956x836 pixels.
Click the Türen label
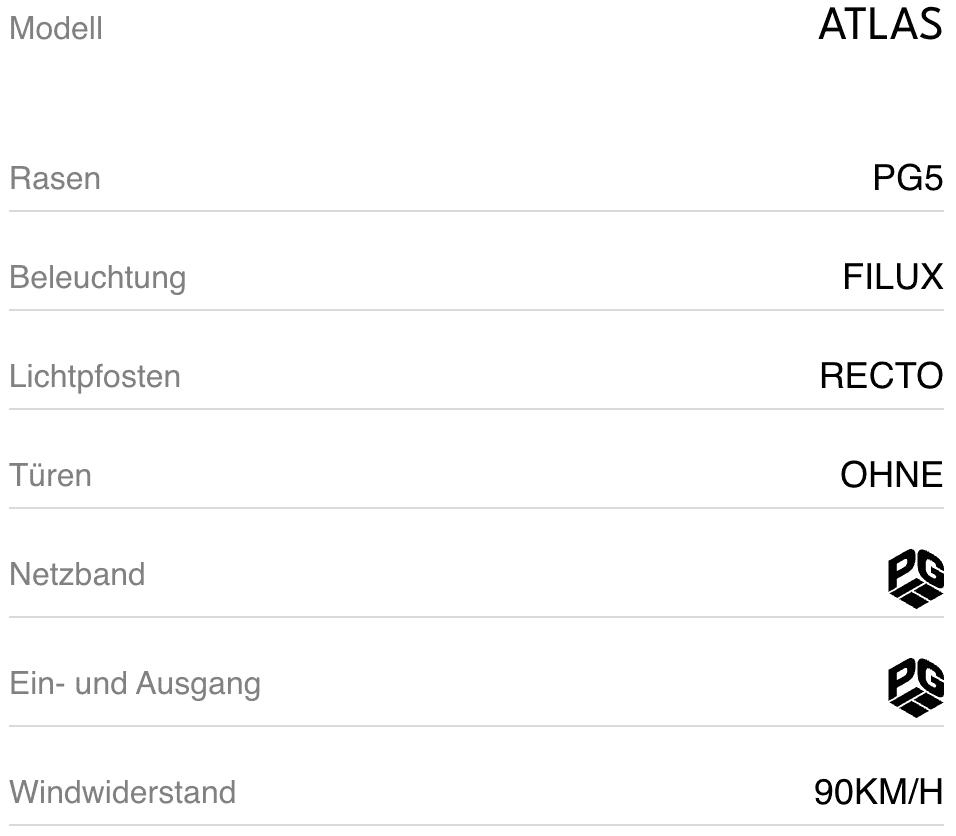pyautogui.click(x=50, y=475)
